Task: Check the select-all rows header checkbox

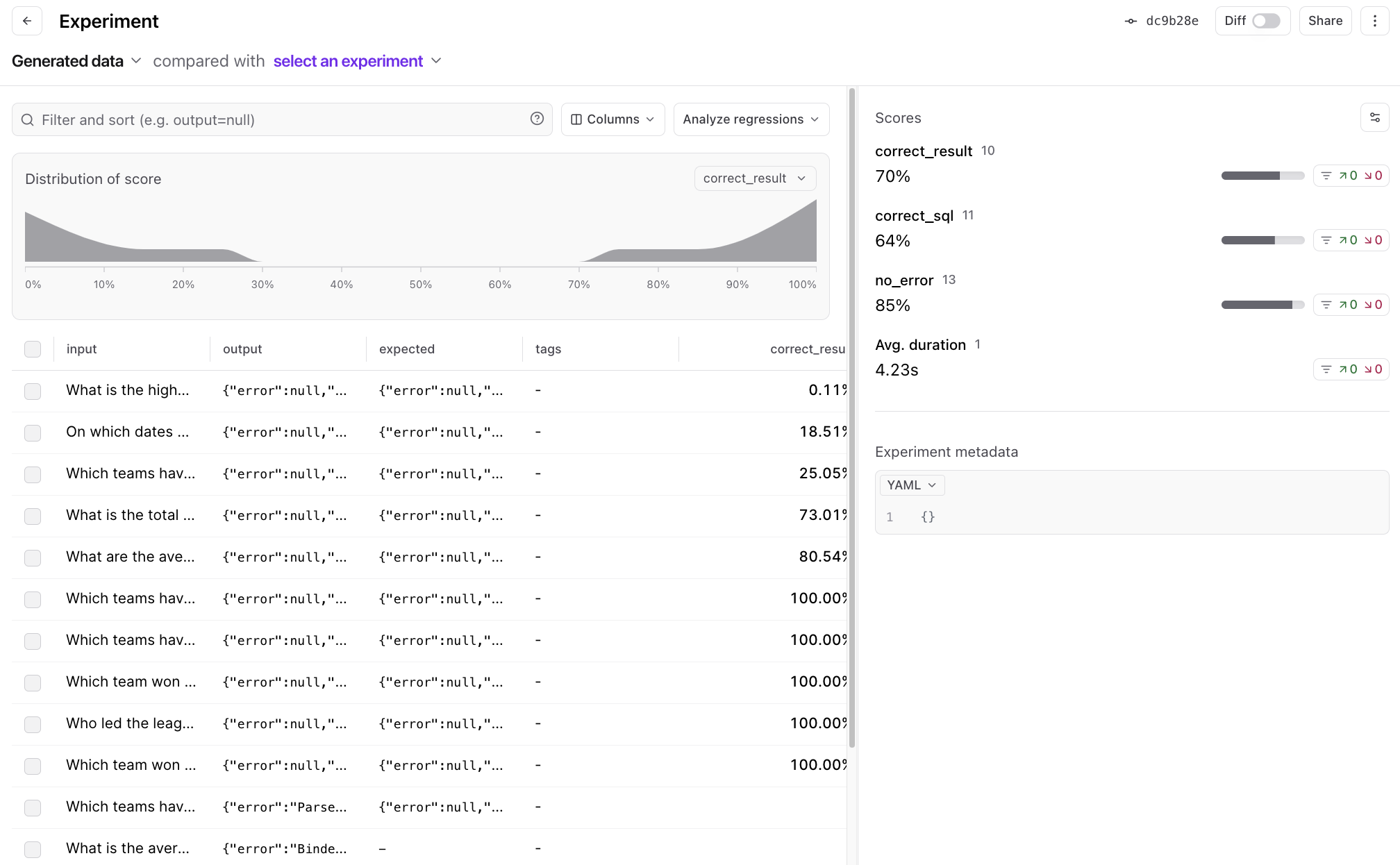Action: click(33, 349)
